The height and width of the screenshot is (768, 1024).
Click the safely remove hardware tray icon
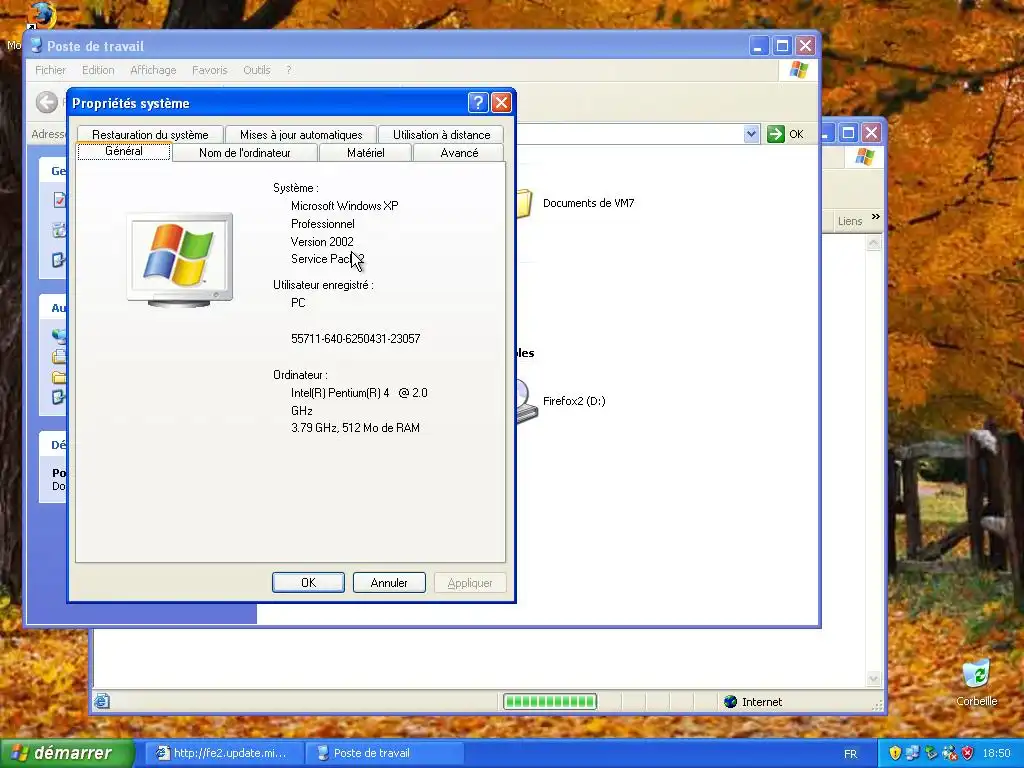tap(931, 753)
